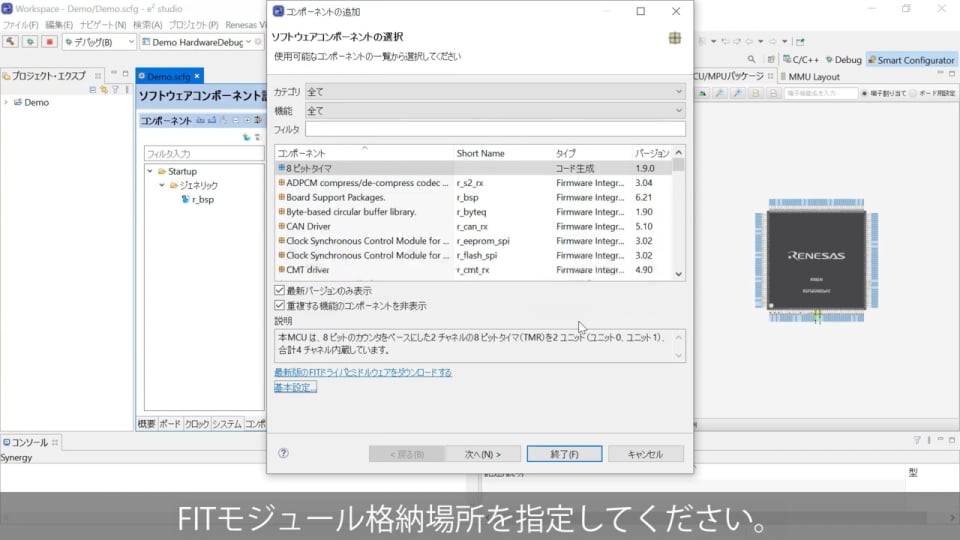Image resolution: width=960 pixels, height=540 pixels.
Task: Expand the Demo project in Project Explorer
Action: 6,102
